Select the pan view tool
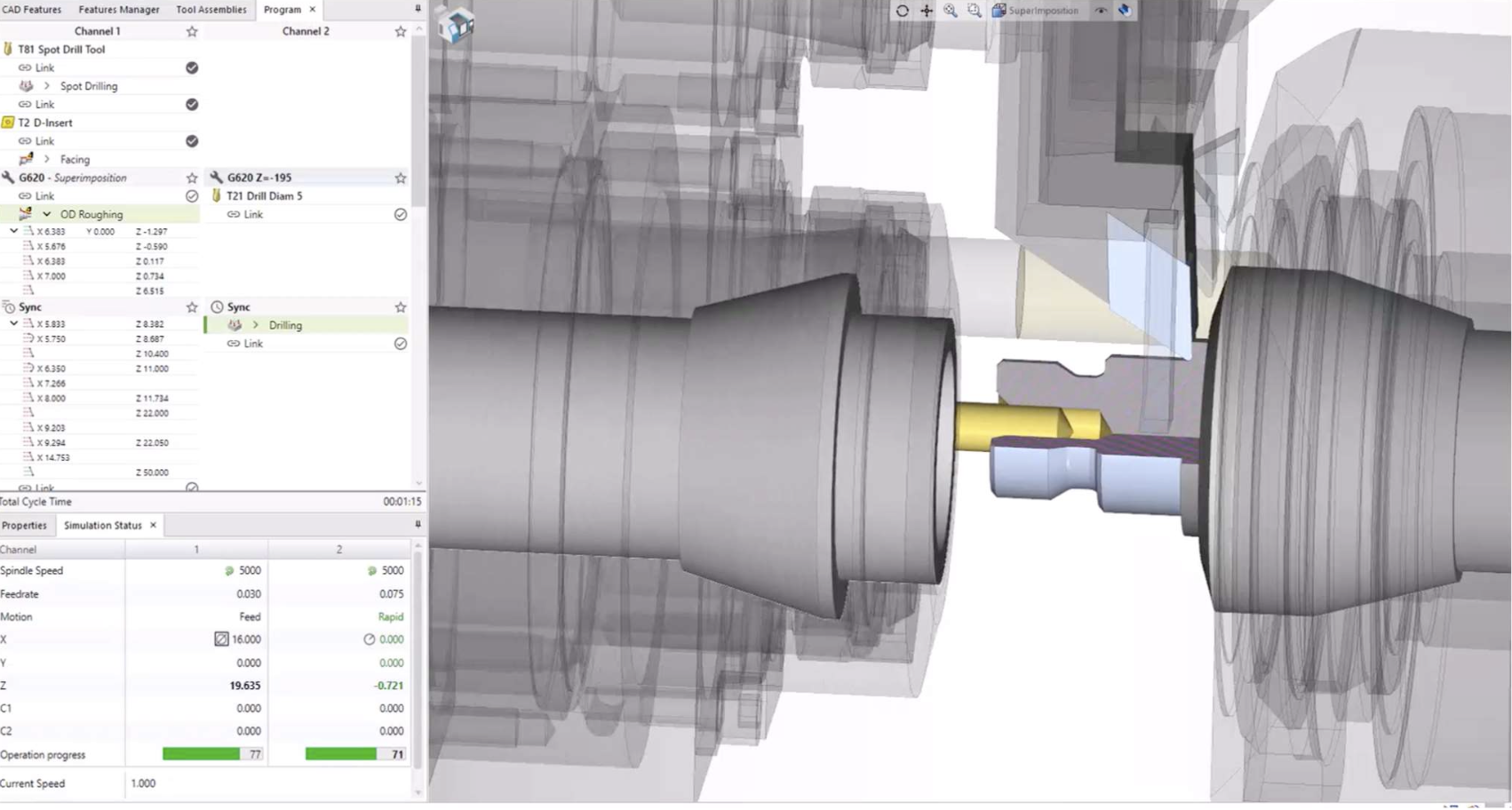The image size is (1512, 810). (927, 11)
